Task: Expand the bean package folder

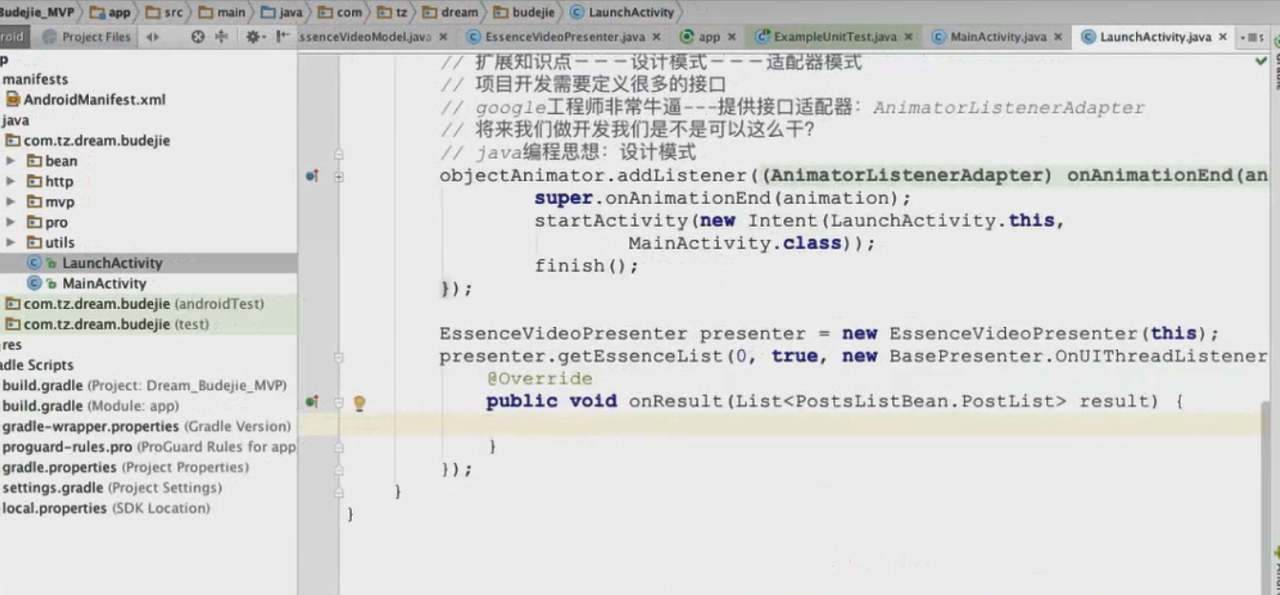Action: [11, 161]
